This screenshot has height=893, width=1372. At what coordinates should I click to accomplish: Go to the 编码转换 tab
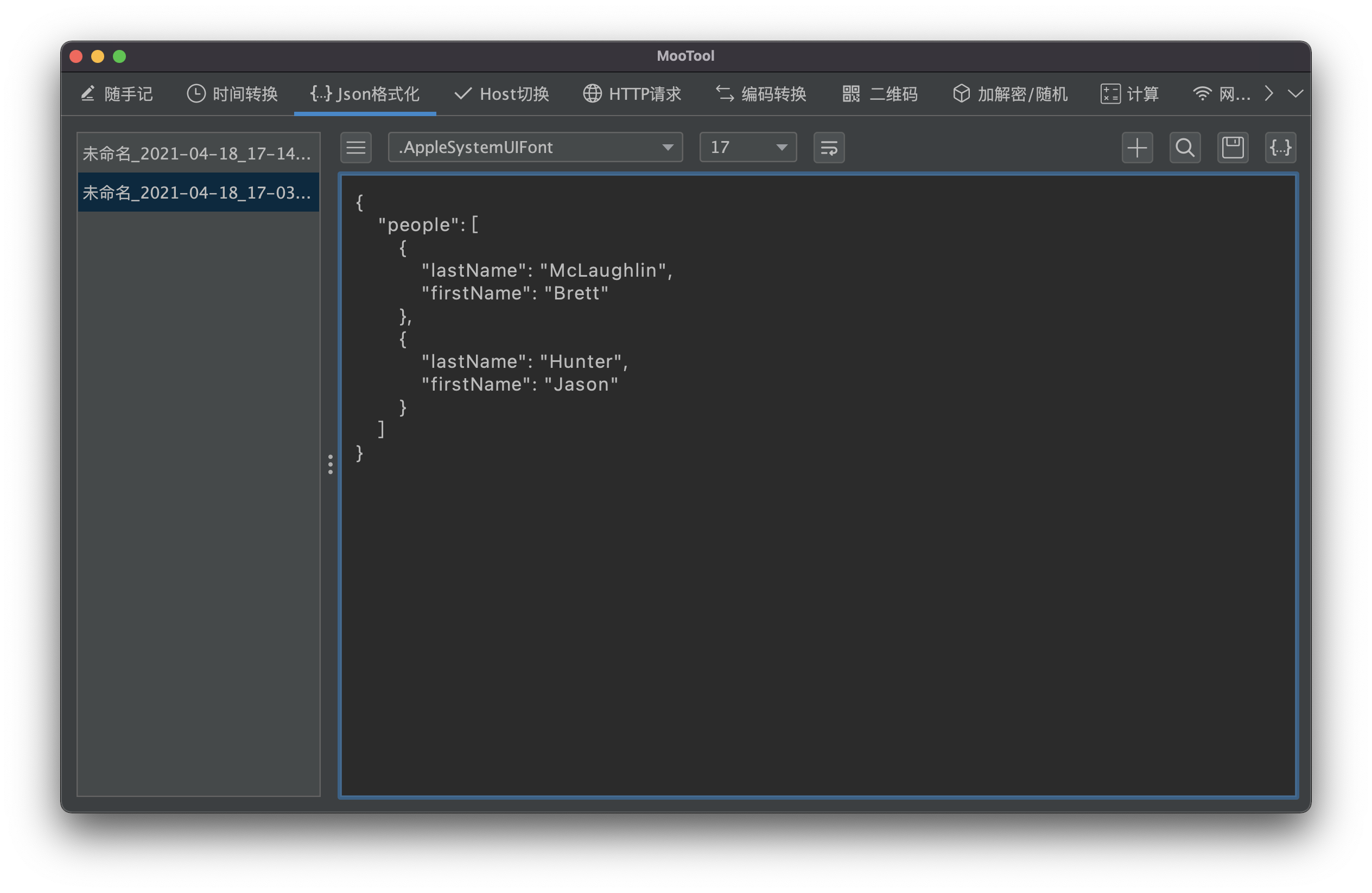[x=761, y=94]
